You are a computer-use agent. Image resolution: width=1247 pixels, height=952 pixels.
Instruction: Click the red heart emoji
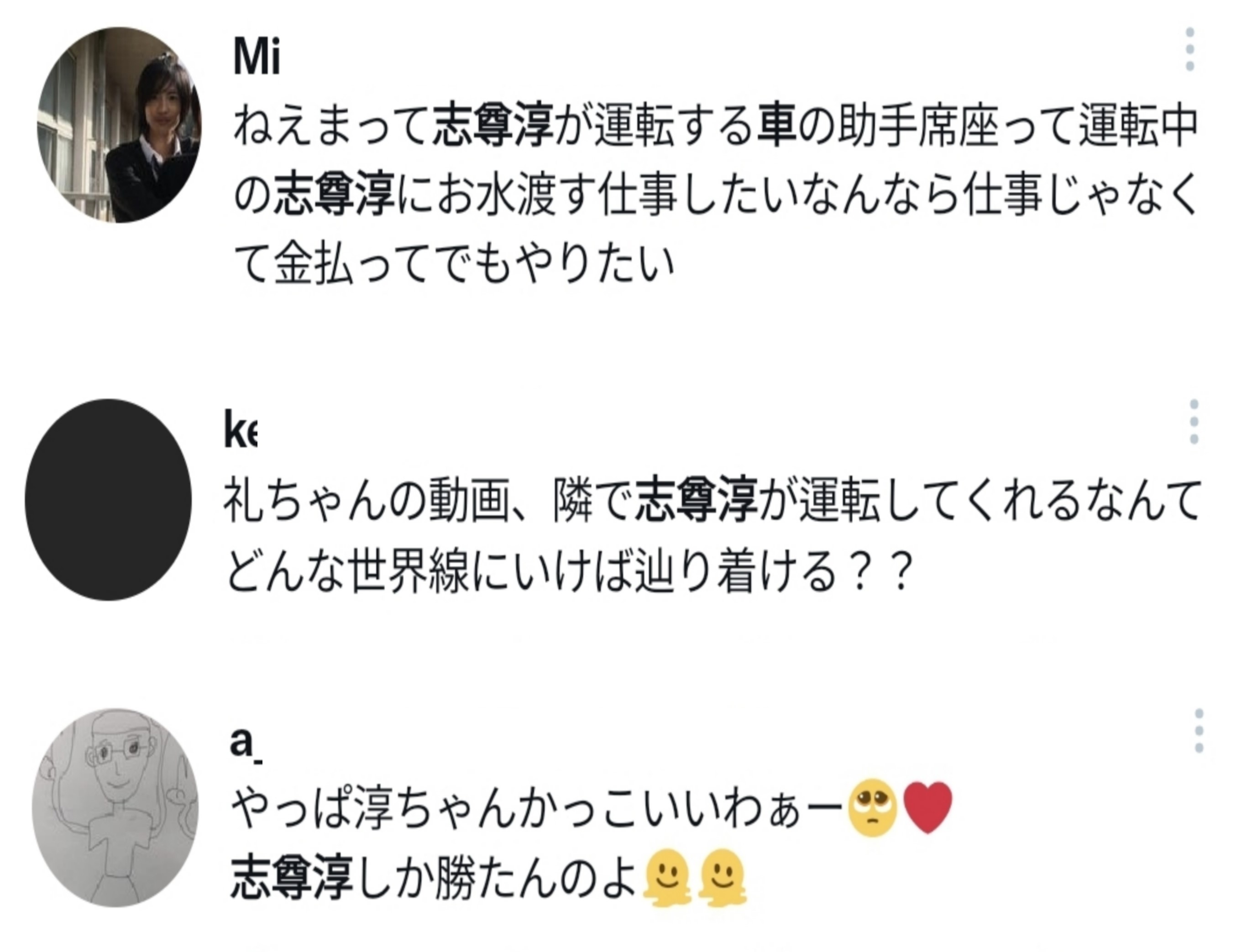pyautogui.click(x=928, y=807)
